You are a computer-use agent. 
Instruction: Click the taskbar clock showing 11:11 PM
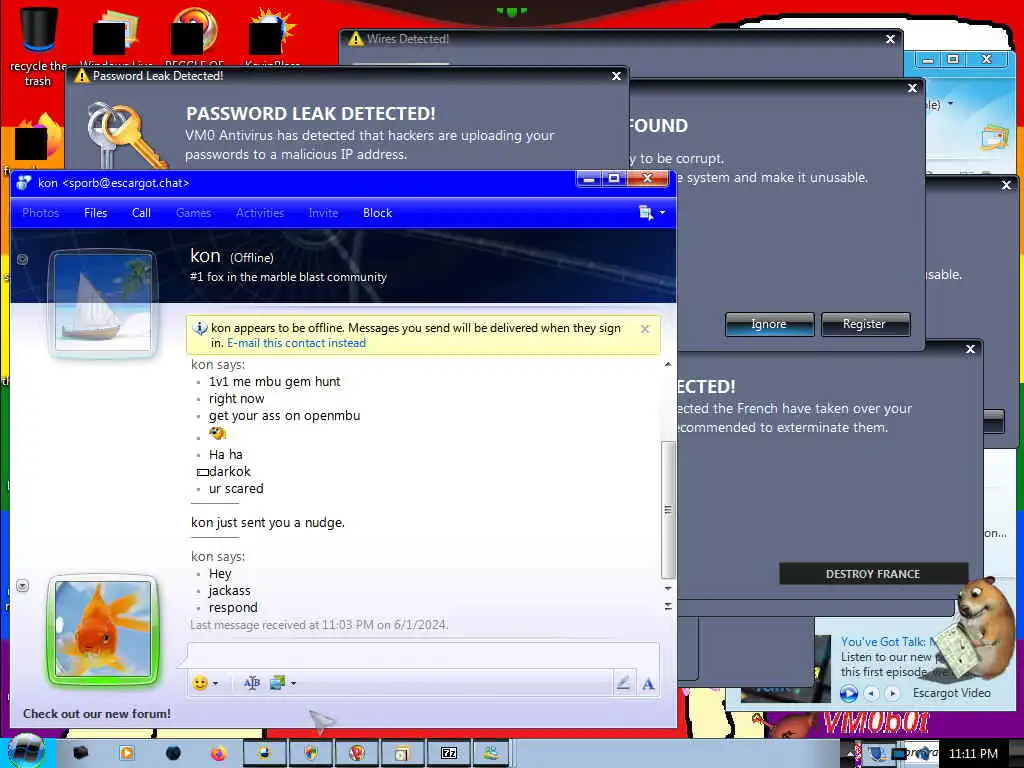pos(972,754)
